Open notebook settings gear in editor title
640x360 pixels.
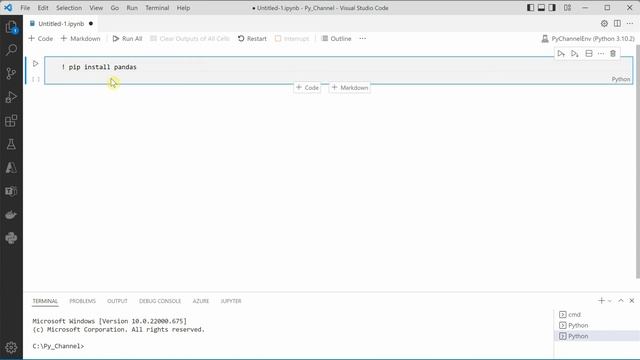click(604, 24)
